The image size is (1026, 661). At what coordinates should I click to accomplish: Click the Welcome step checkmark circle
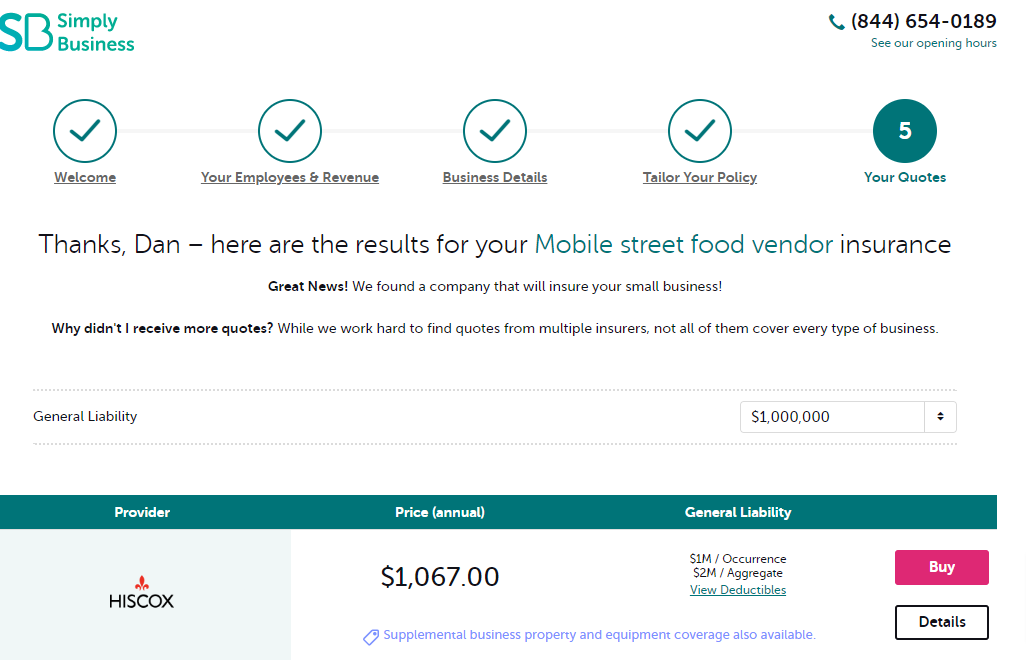tap(85, 130)
